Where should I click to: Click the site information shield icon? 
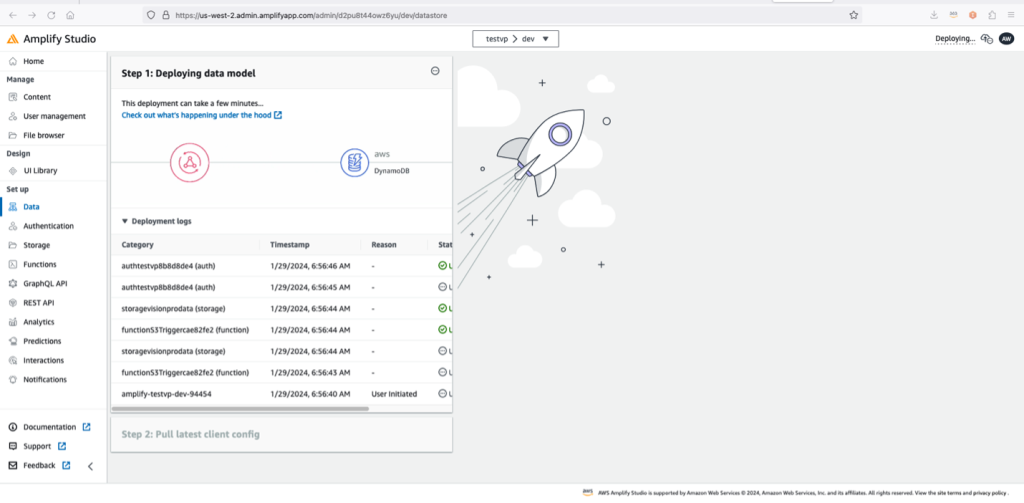click(151, 15)
